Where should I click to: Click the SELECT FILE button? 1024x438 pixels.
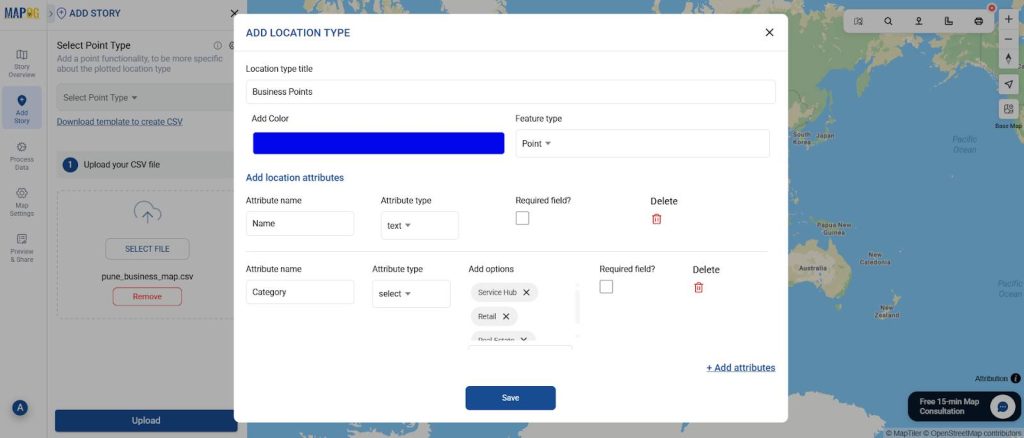[x=147, y=249]
